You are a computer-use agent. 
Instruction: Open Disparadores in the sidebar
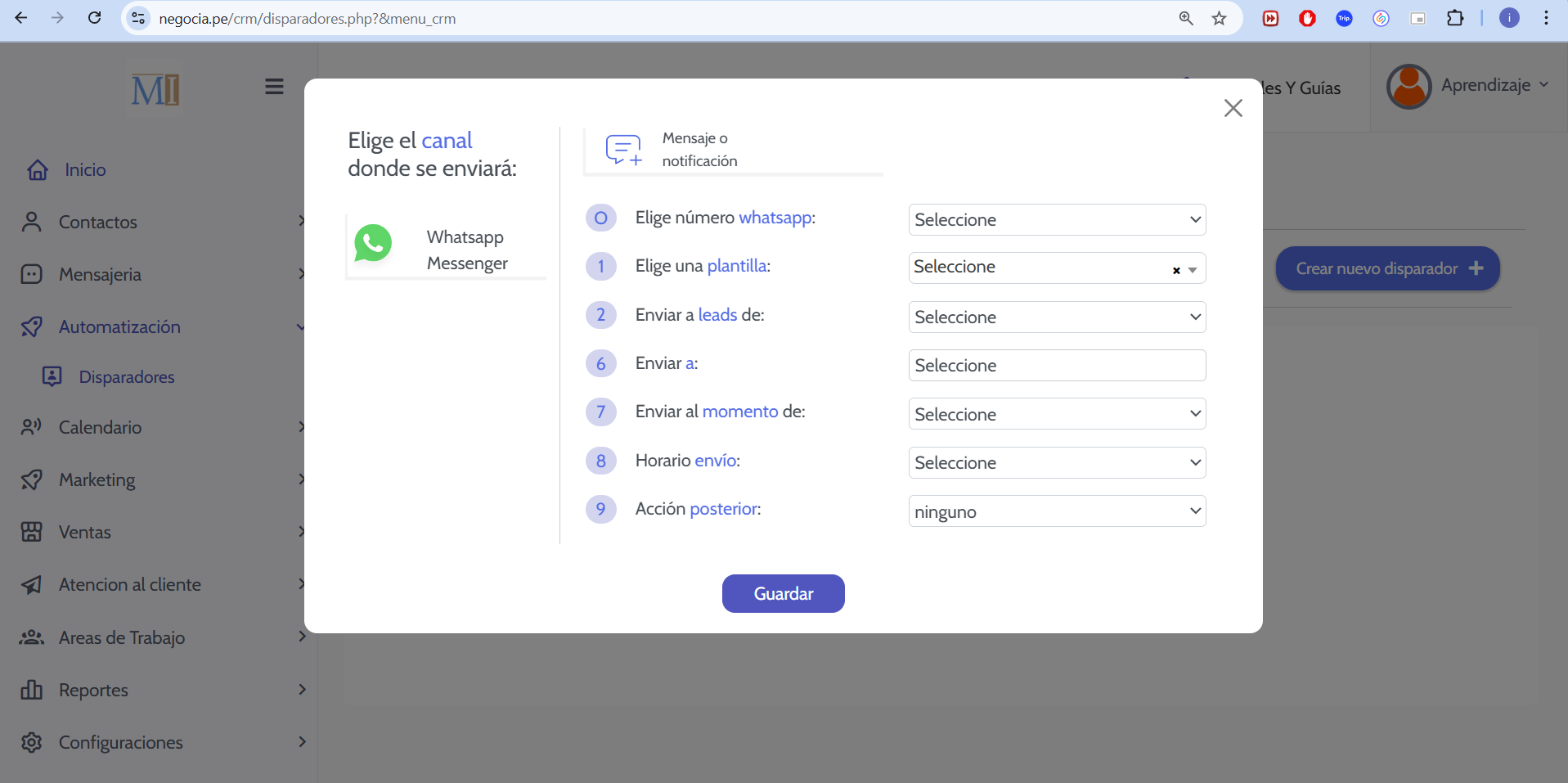click(127, 377)
